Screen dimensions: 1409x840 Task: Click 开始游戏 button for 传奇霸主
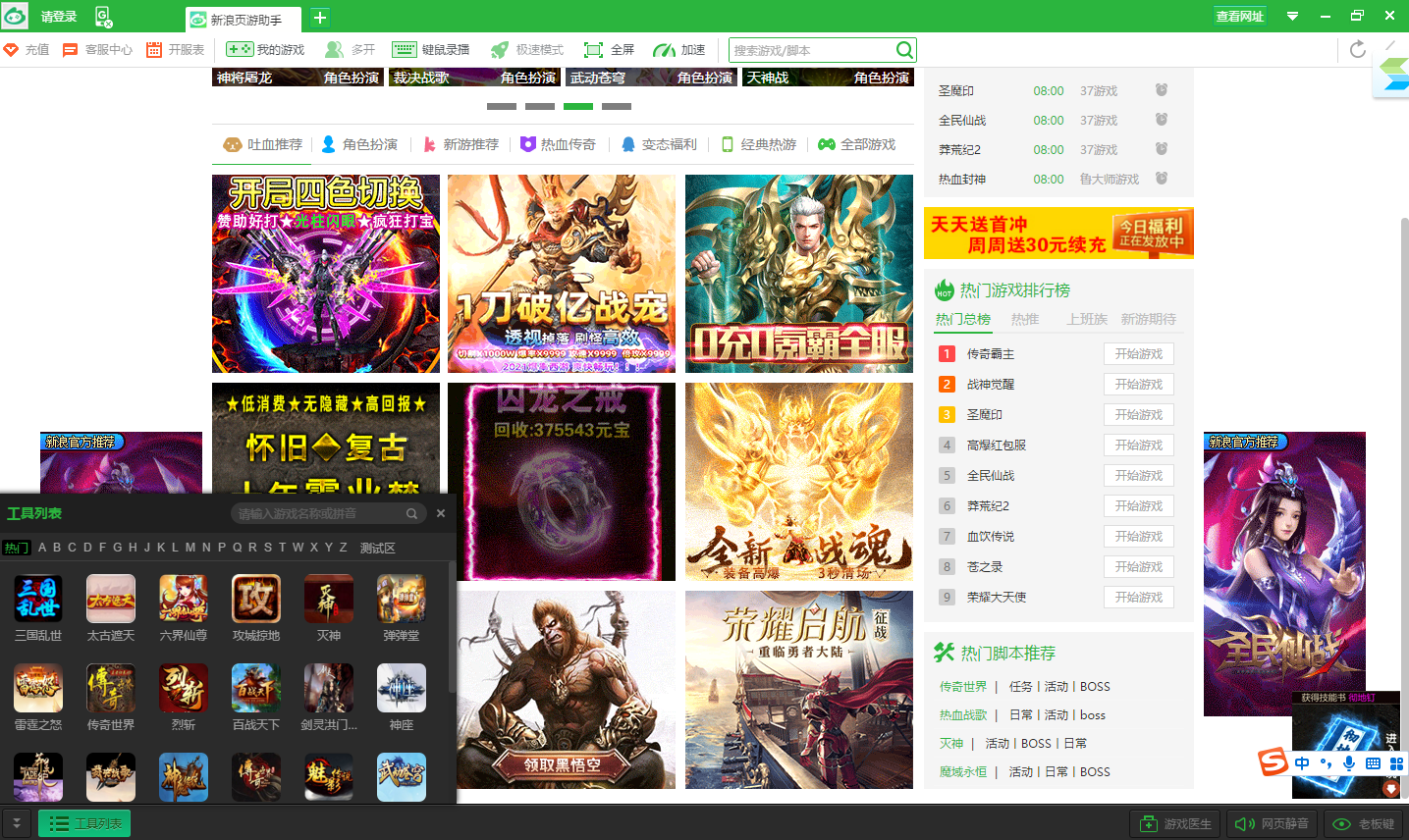(1138, 354)
